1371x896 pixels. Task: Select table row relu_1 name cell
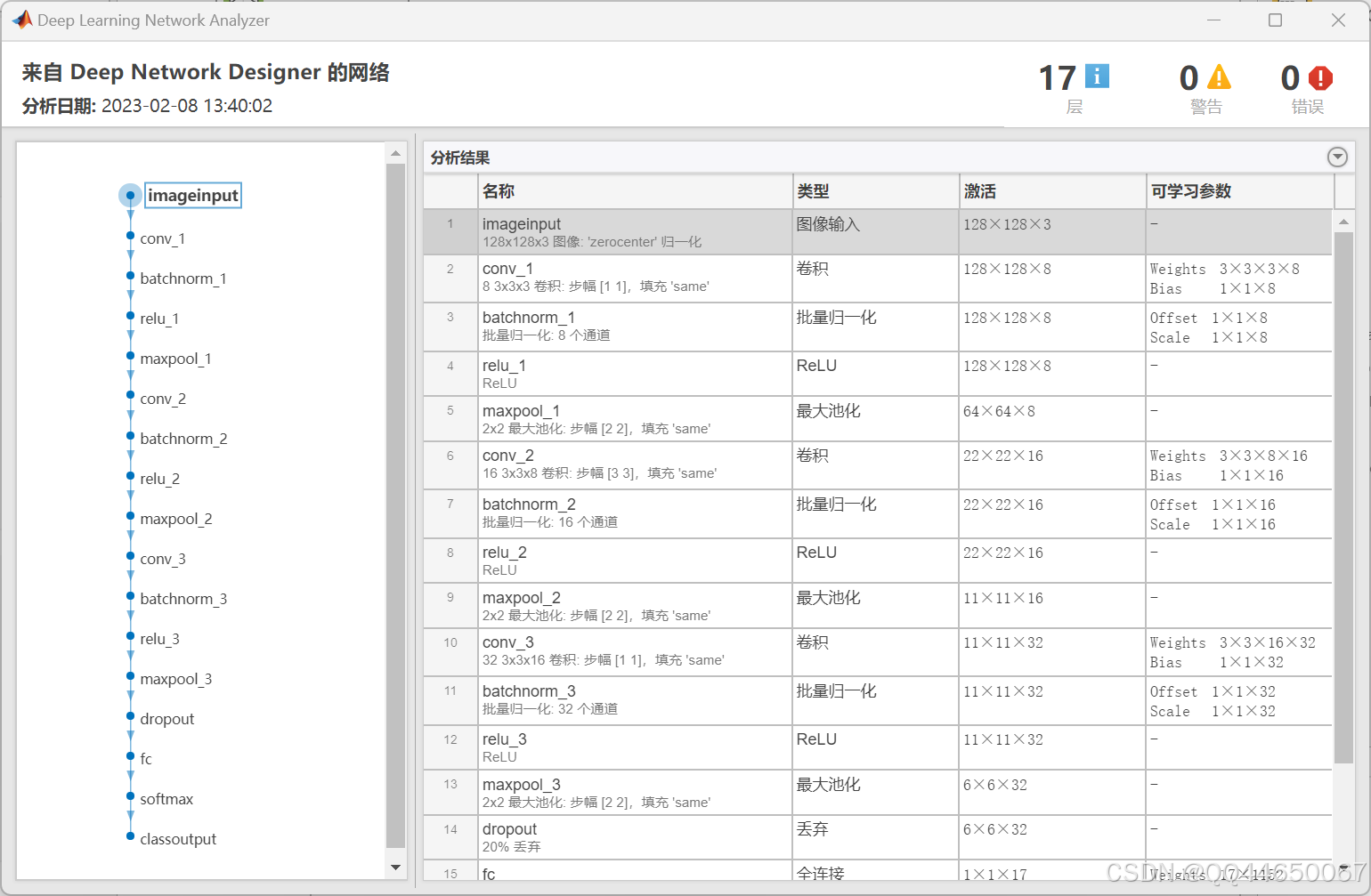(635, 374)
